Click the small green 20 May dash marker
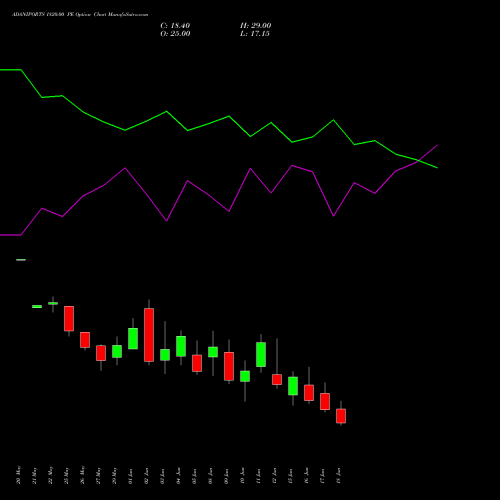 (x=21, y=260)
